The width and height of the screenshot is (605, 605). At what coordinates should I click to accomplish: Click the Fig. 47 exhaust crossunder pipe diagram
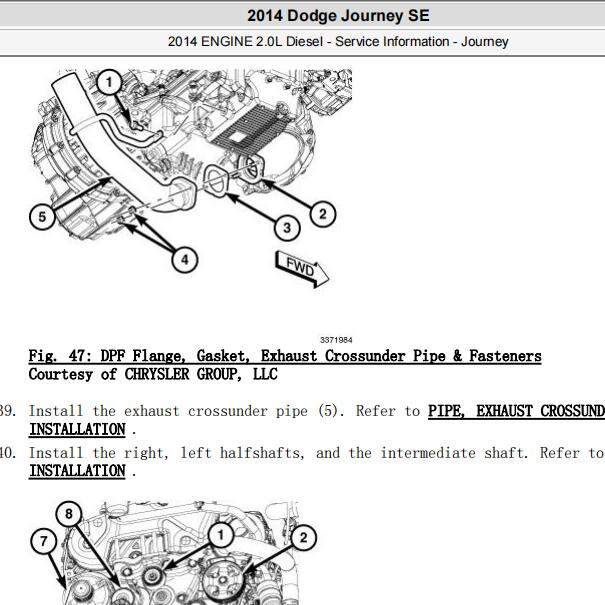coord(191,178)
